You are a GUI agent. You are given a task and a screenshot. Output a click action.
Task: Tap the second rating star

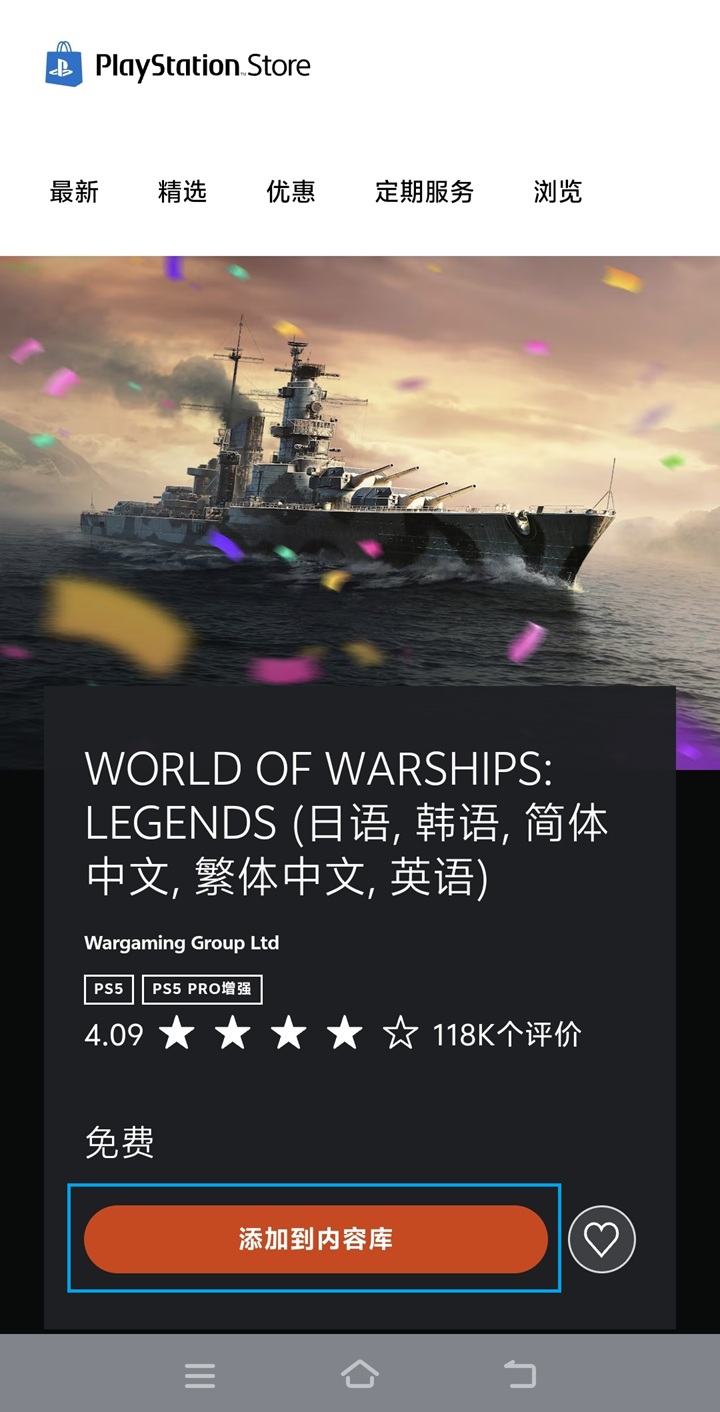pyautogui.click(x=233, y=1033)
